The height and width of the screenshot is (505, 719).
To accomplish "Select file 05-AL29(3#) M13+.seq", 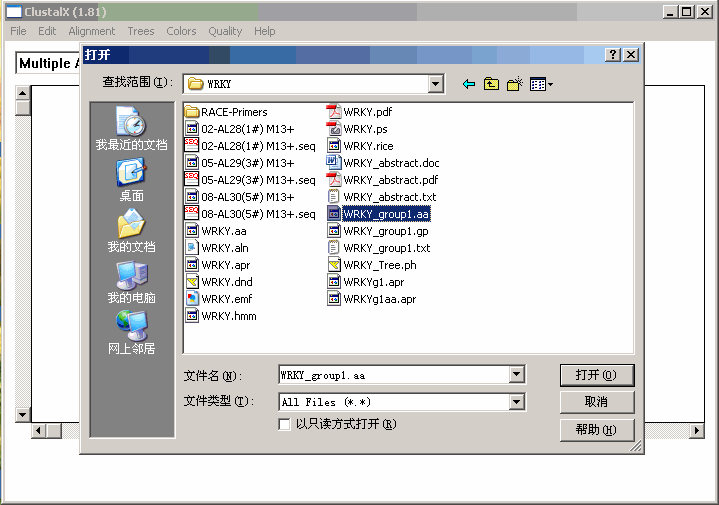I will pyautogui.click(x=250, y=180).
